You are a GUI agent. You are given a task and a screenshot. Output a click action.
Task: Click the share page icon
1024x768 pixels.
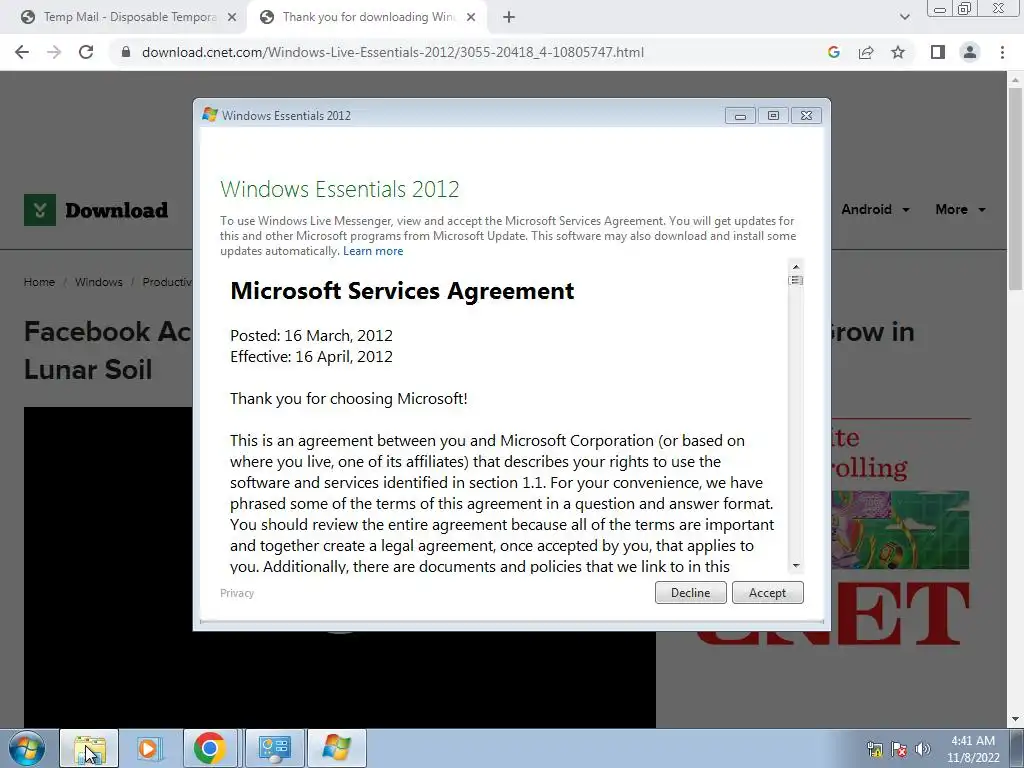(x=866, y=52)
